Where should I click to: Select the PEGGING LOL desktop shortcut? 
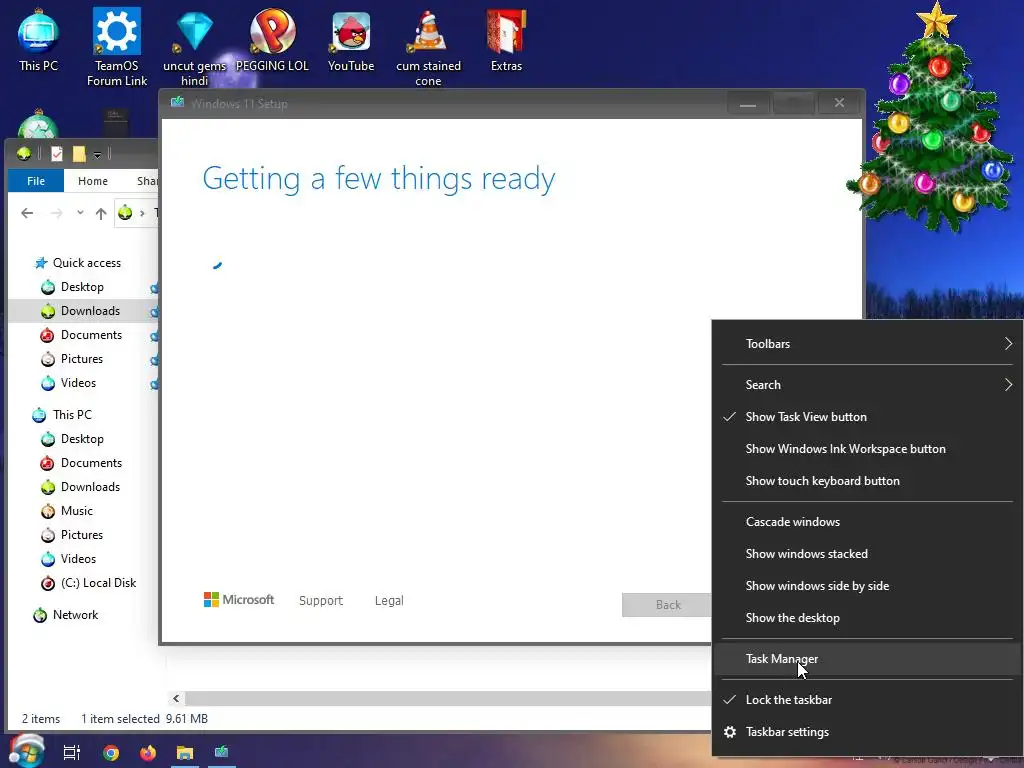pyautogui.click(x=272, y=39)
